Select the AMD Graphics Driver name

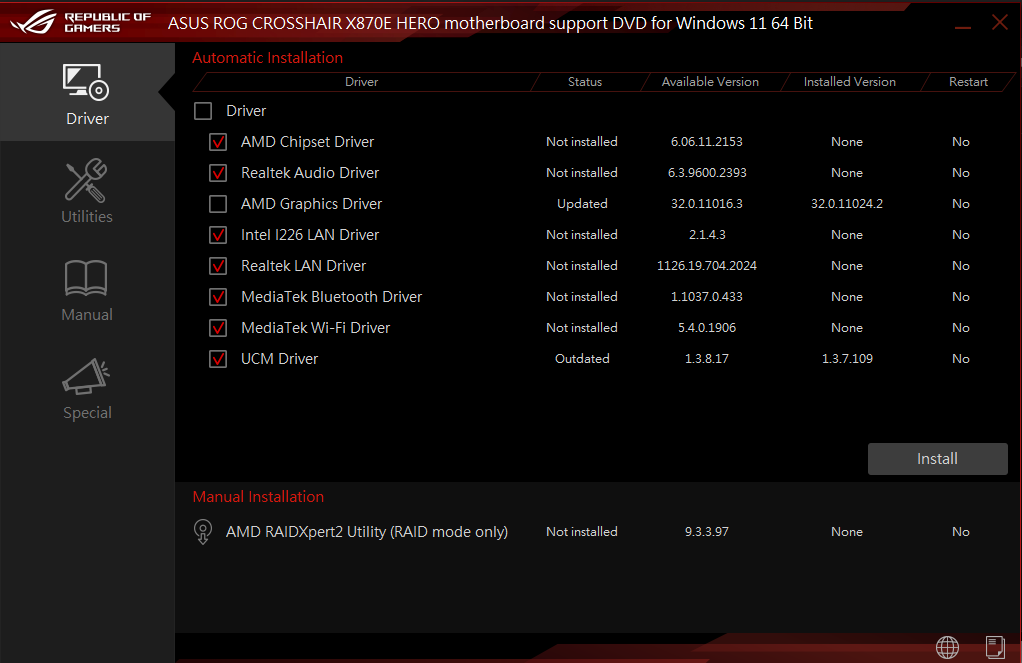[x=311, y=204]
